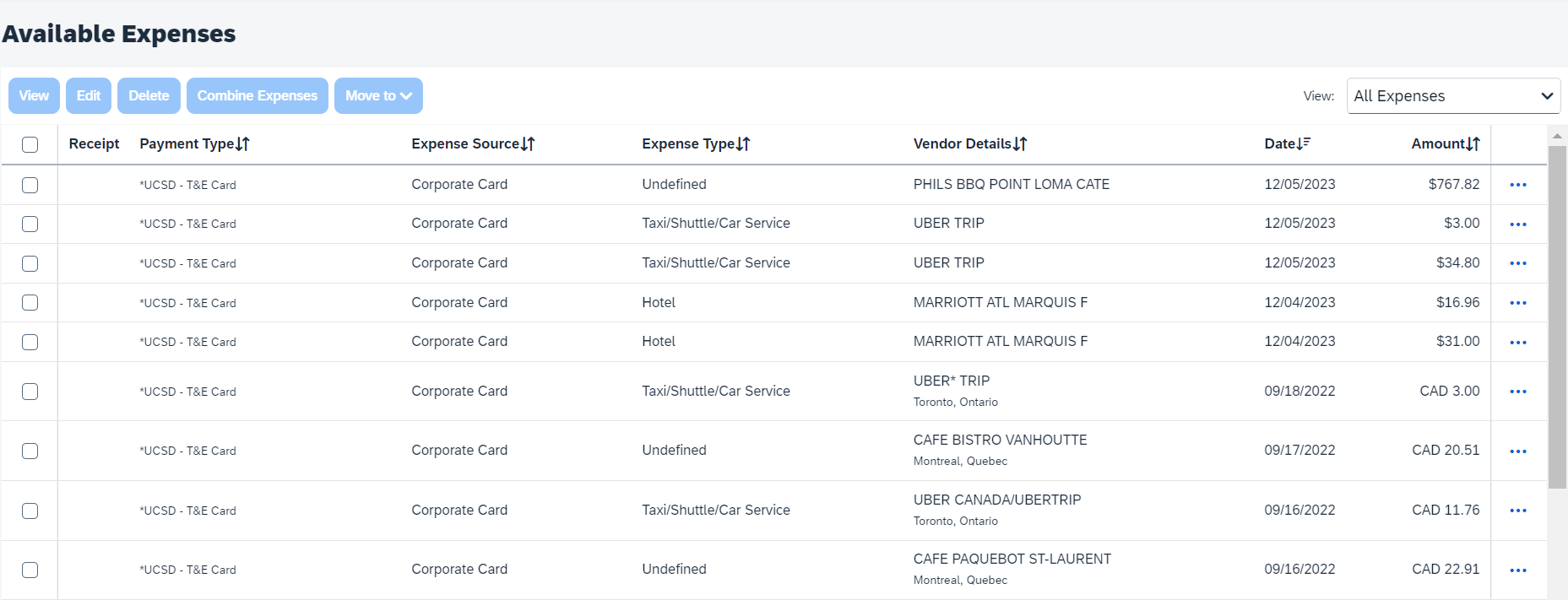Toggle the select-all checkbox in header
Viewport: 1568px width, 600px height.
[30, 144]
